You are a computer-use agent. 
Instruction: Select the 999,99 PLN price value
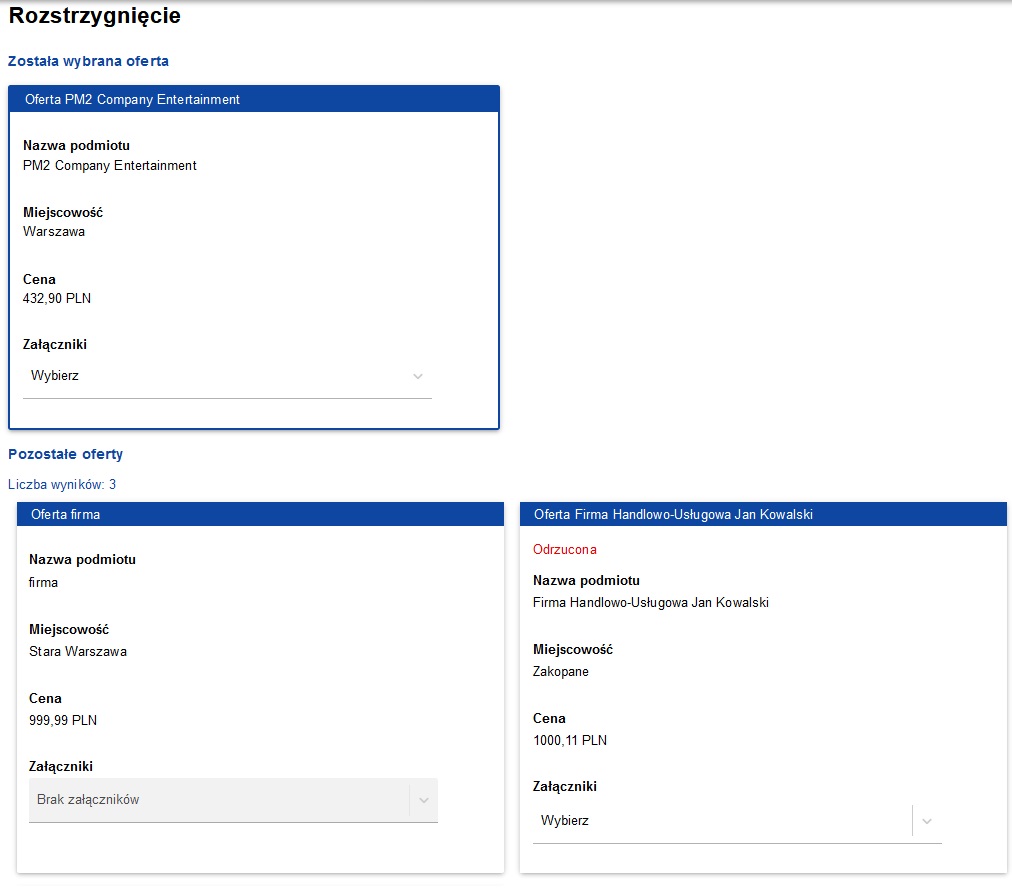click(x=63, y=720)
